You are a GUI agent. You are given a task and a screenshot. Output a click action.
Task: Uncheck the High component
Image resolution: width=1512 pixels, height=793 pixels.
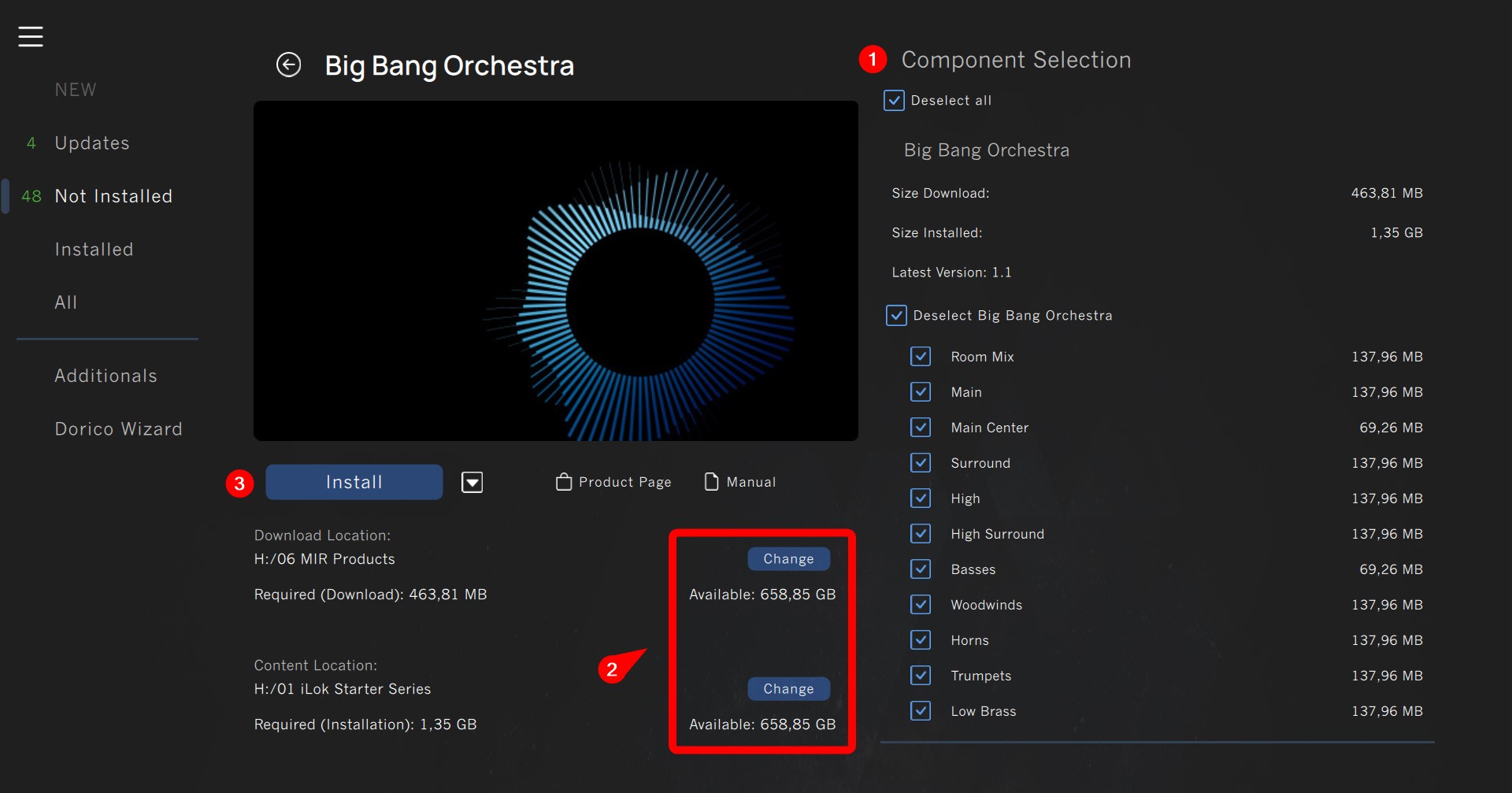pos(921,498)
